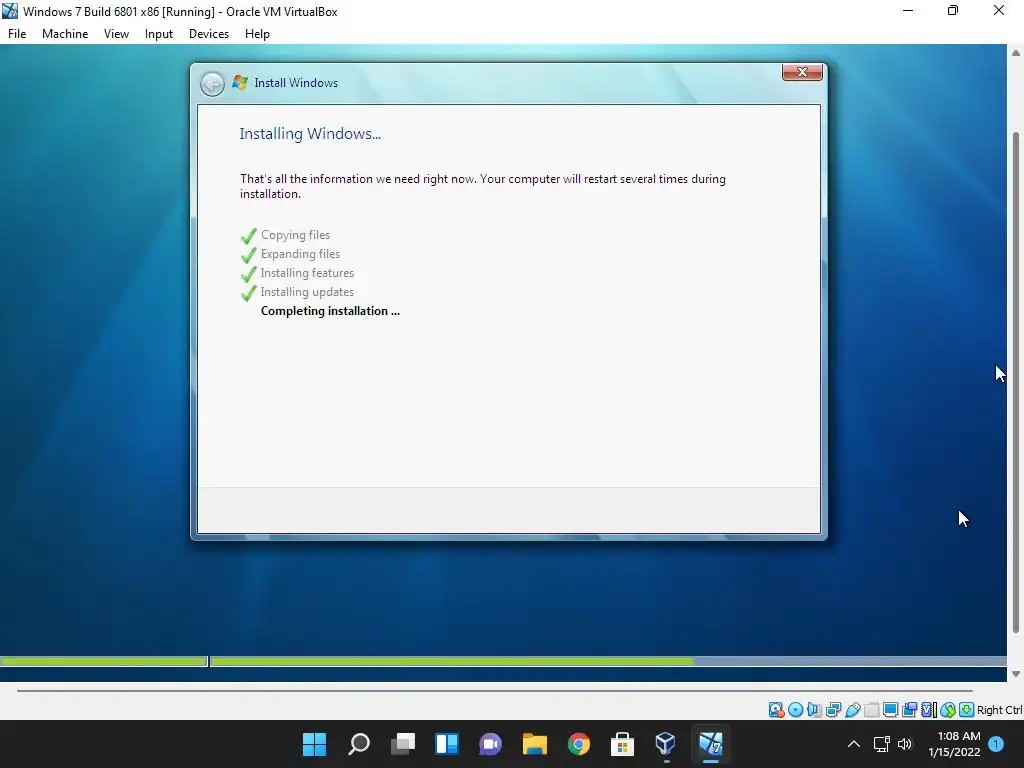Click the first green setup progress bar

(104, 661)
